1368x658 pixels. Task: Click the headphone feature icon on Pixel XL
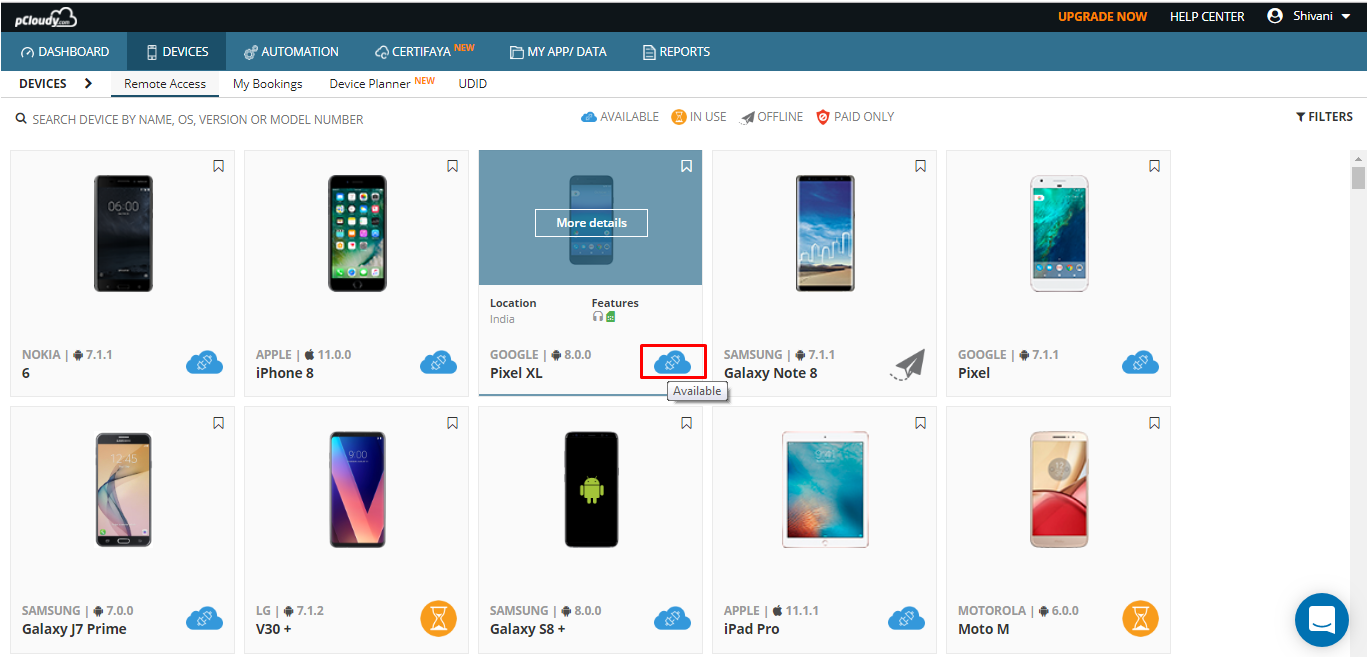click(598, 317)
